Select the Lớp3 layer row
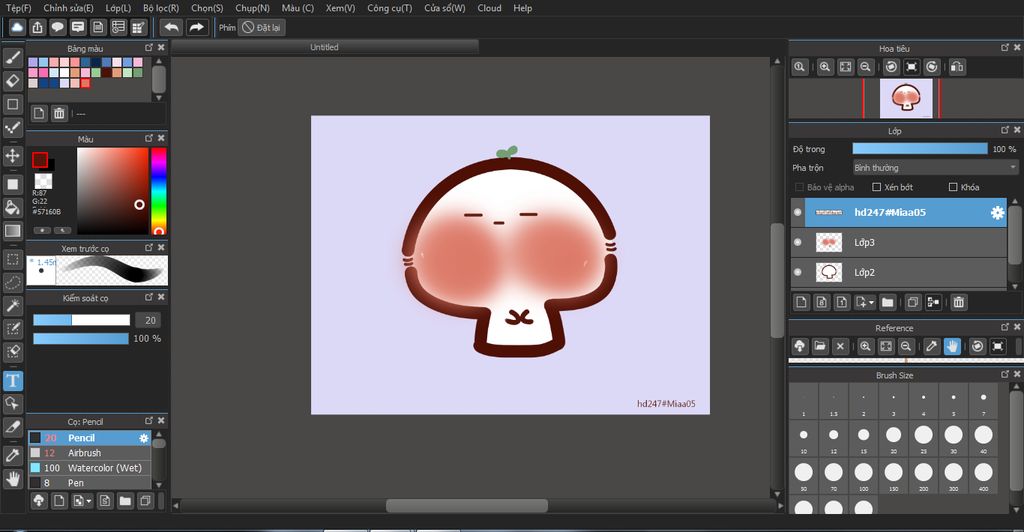 (899, 242)
